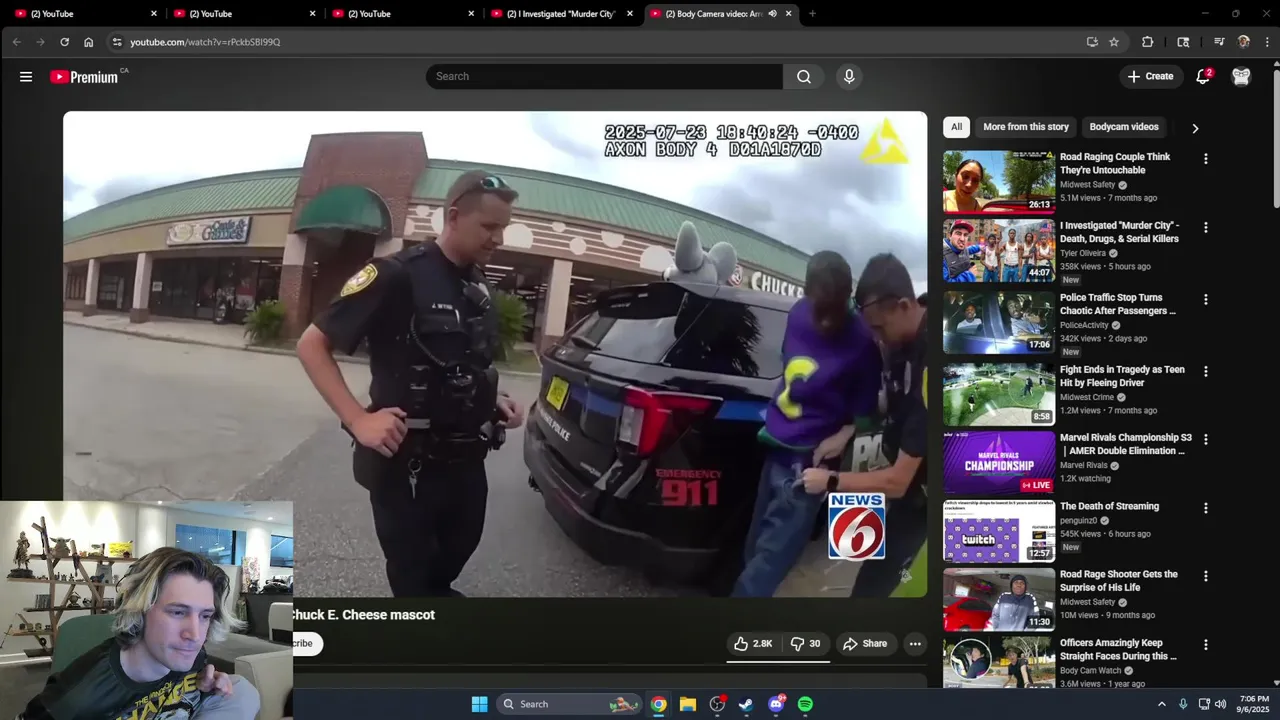Open a new browser tab
This screenshot has height=720, width=1280.
pyautogui.click(x=812, y=14)
